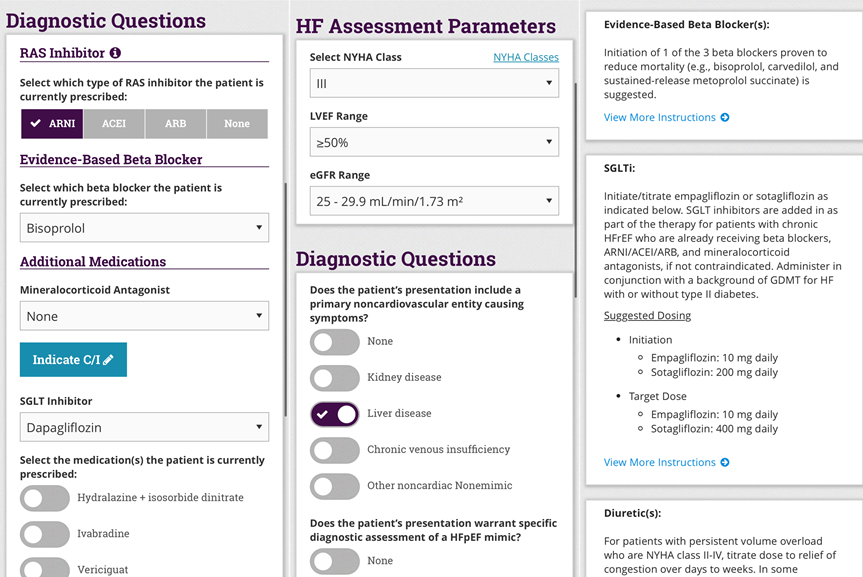Select the ACEI tab option
863x577 pixels.
coord(114,124)
